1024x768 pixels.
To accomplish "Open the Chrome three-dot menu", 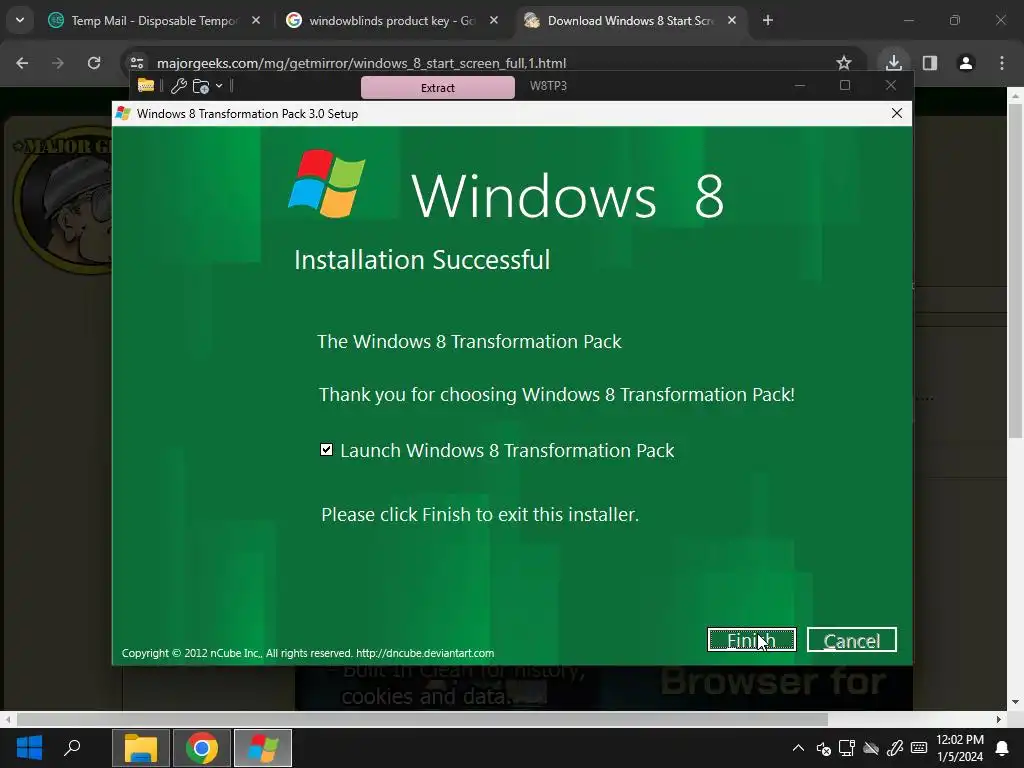I will point(1001,63).
